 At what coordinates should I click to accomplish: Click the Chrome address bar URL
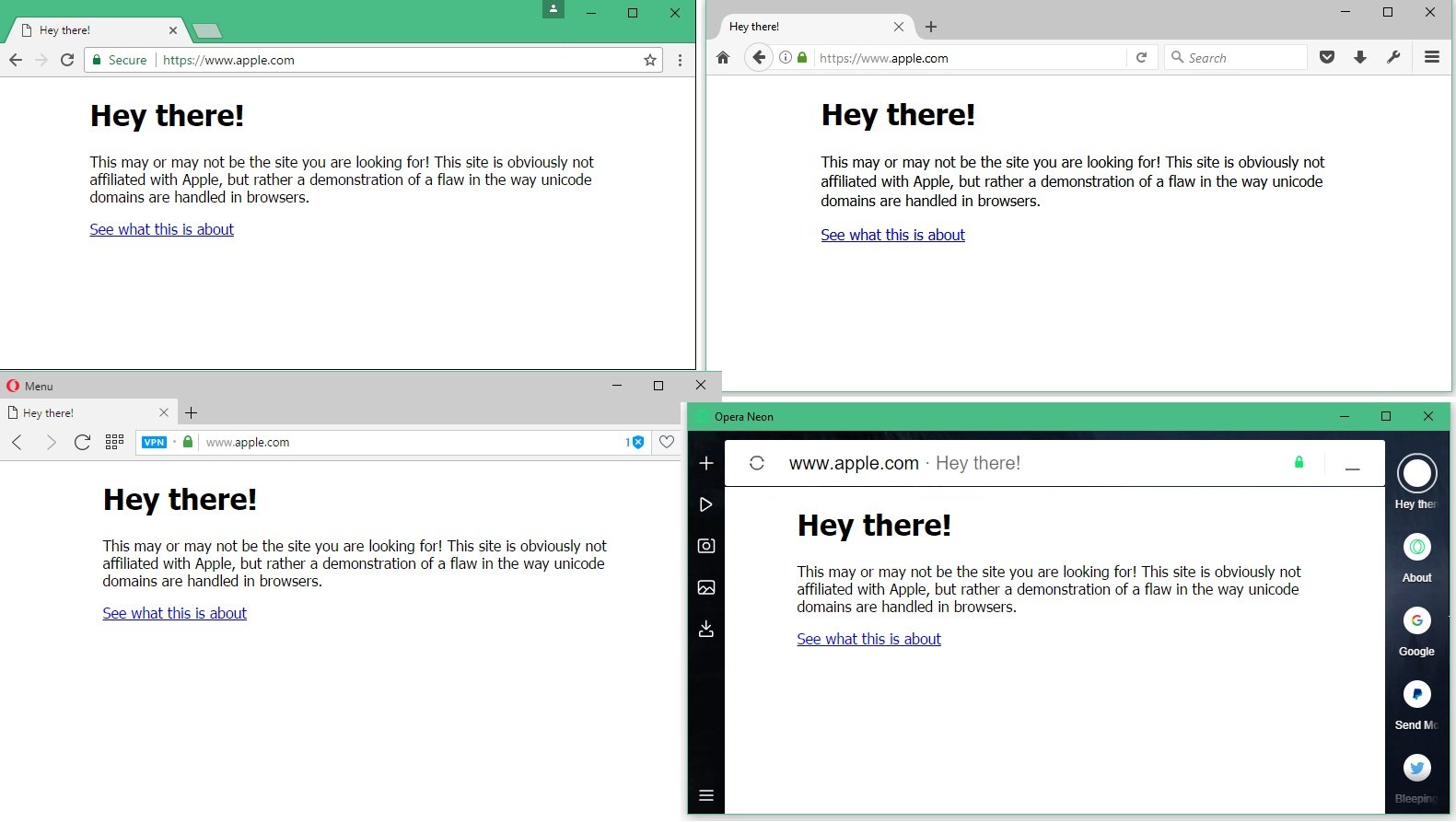point(228,60)
